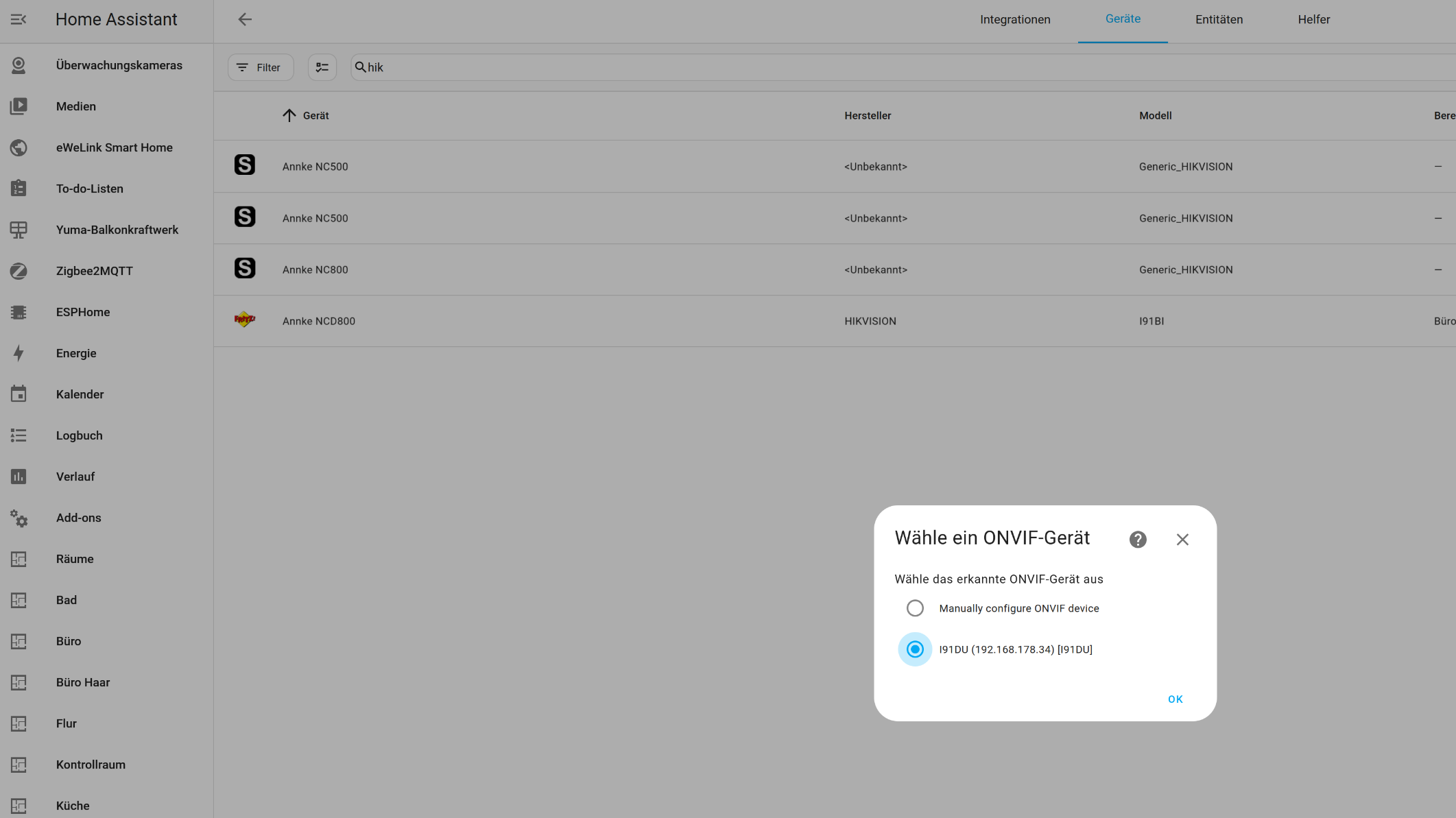Open Add-ons gear icon in sidebar
Viewport: 1456px width, 818px height.
click(19, 518)
